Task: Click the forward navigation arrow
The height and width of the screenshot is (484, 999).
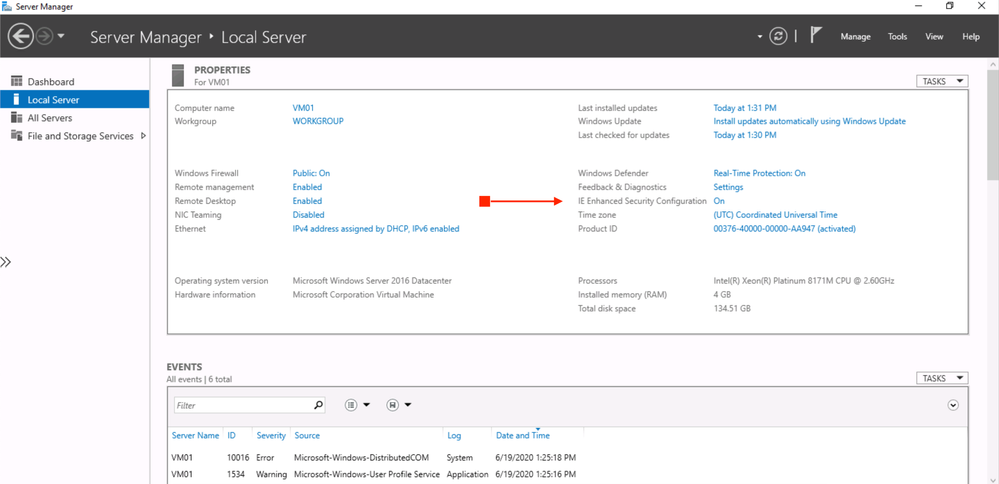Action: click(44, 36)
